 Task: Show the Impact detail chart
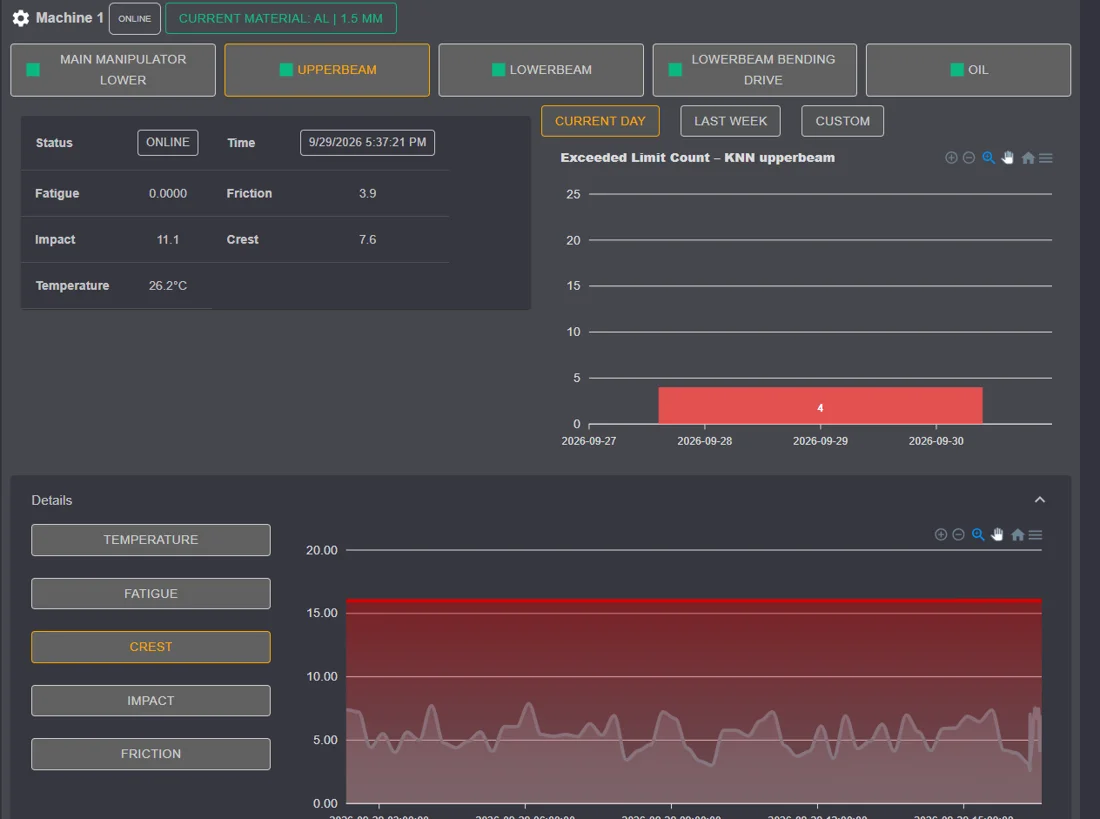click(151, 700)
